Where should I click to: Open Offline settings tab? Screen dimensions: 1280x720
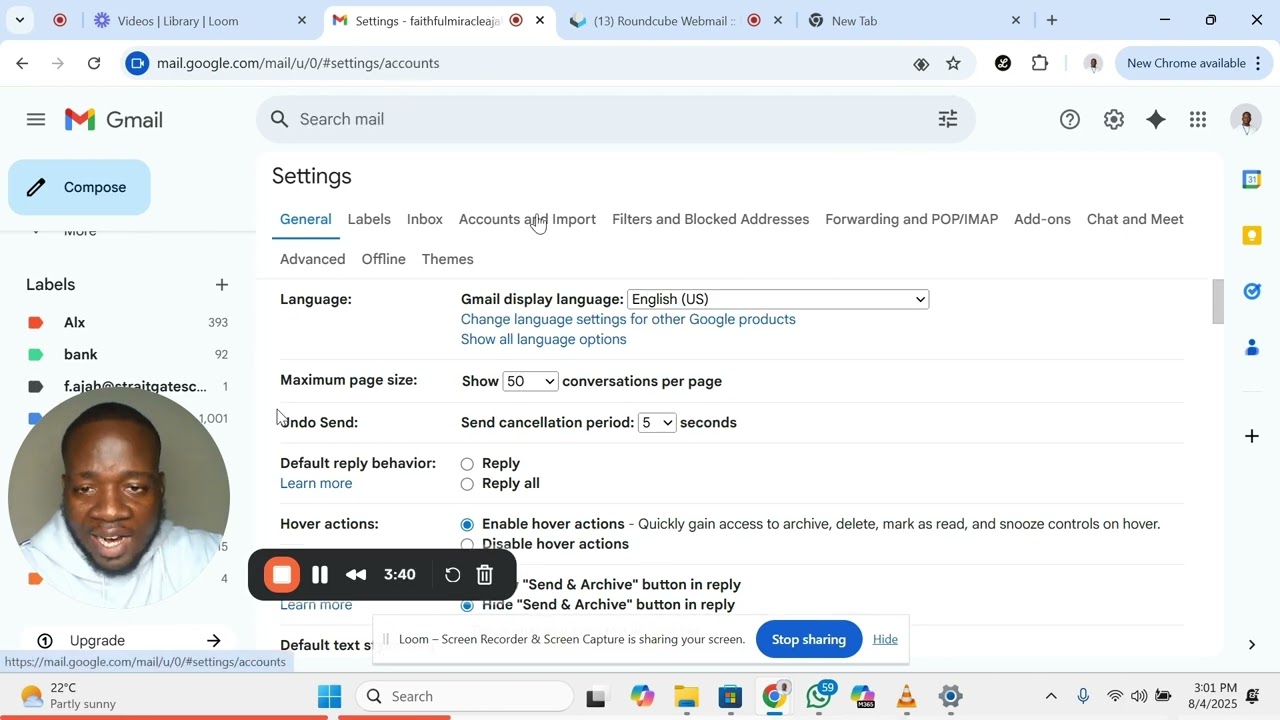384,259
